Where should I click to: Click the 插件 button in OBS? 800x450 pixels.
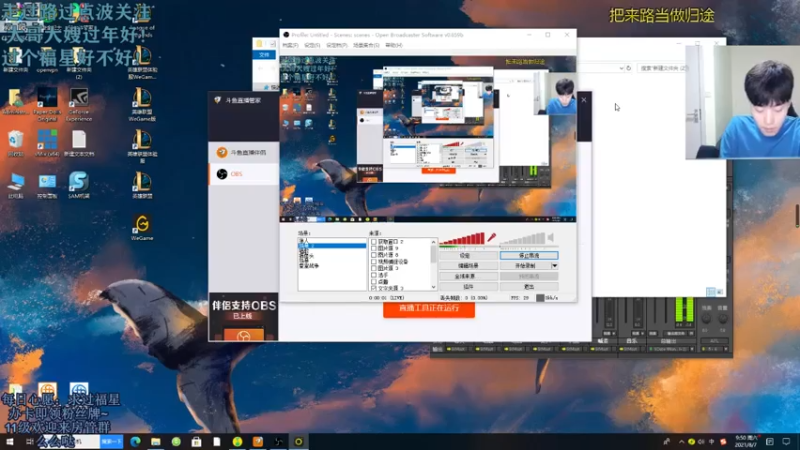[468, 287]
